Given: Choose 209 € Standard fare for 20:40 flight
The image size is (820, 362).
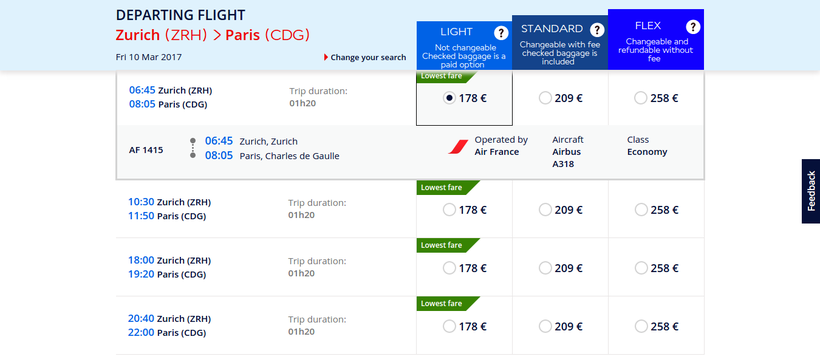Looking at the screenshot, I should pos(545,326).
